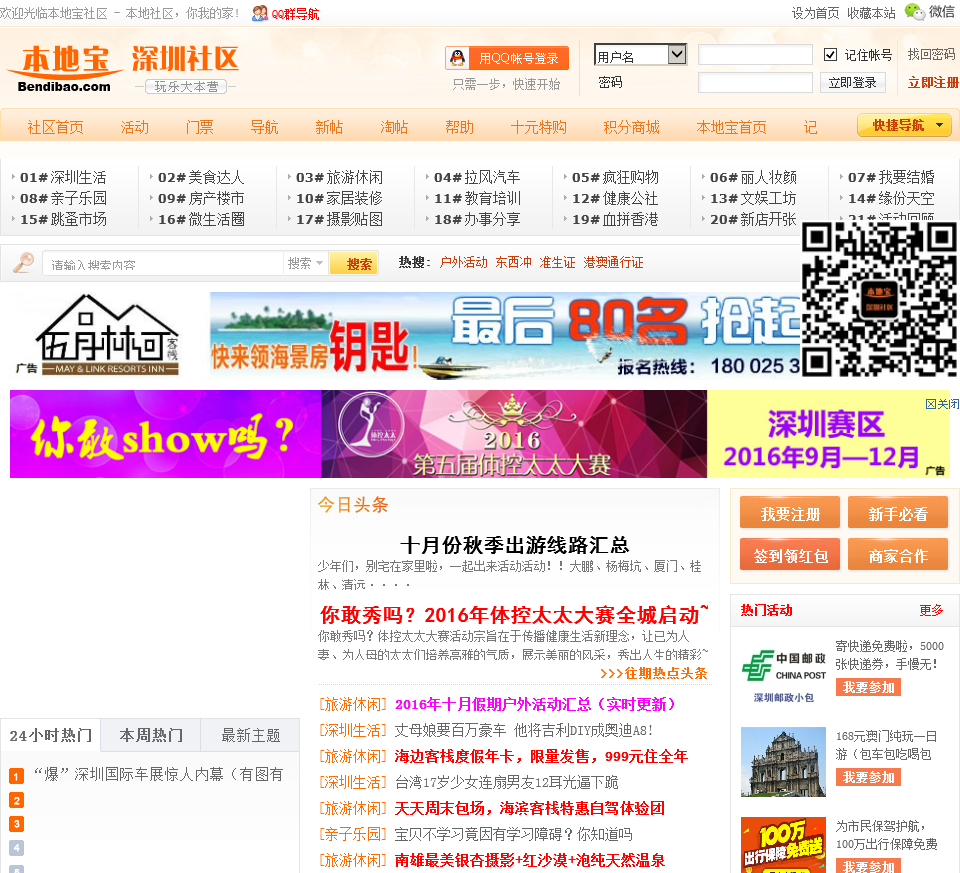Open “爆”深圳国际车展惊人内幕 topic
The height and width of the screenshot is (873, 960).
pyautogui.click(x=158, y=774)
